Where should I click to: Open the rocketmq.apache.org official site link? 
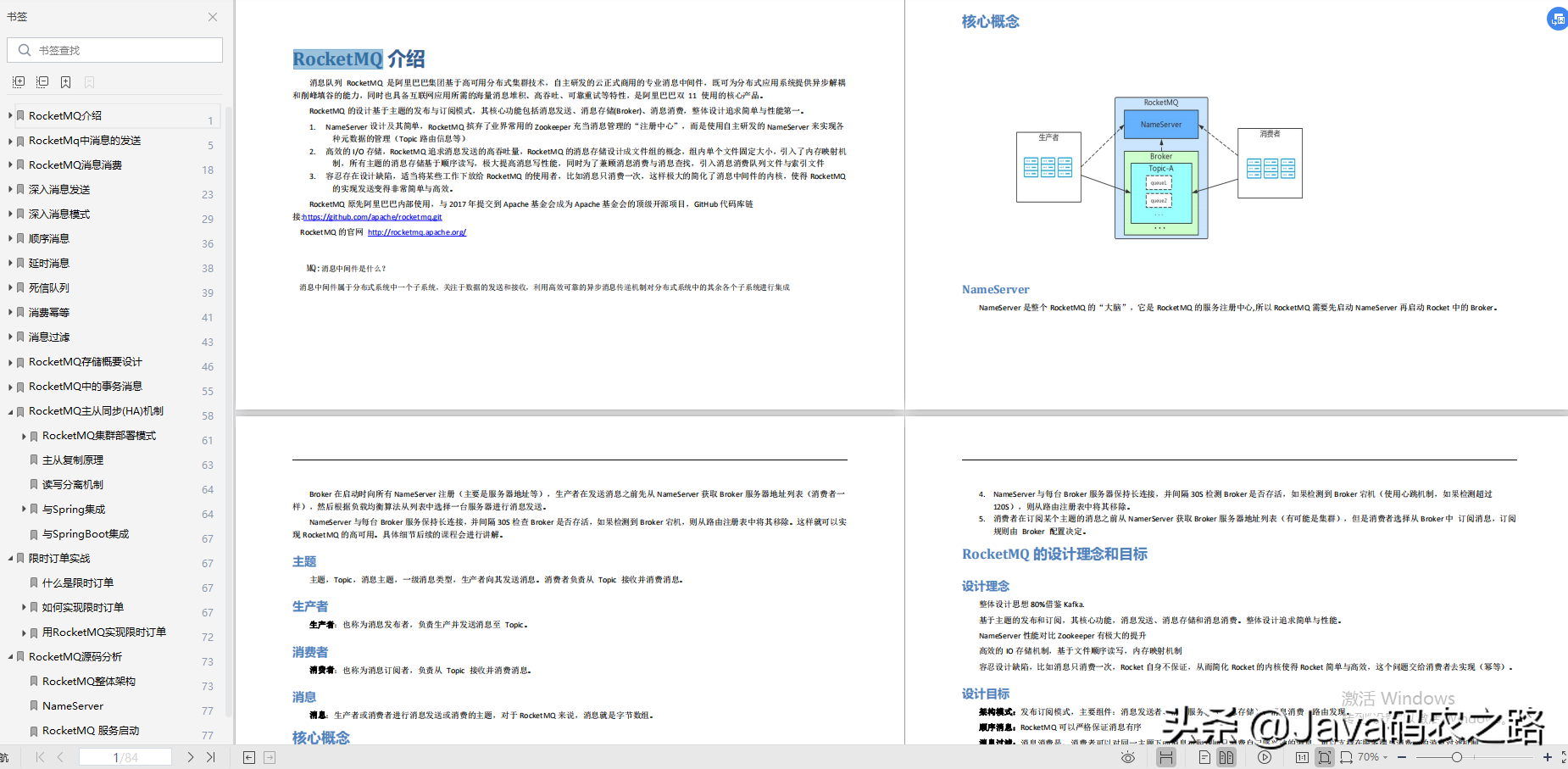(417, 232)
